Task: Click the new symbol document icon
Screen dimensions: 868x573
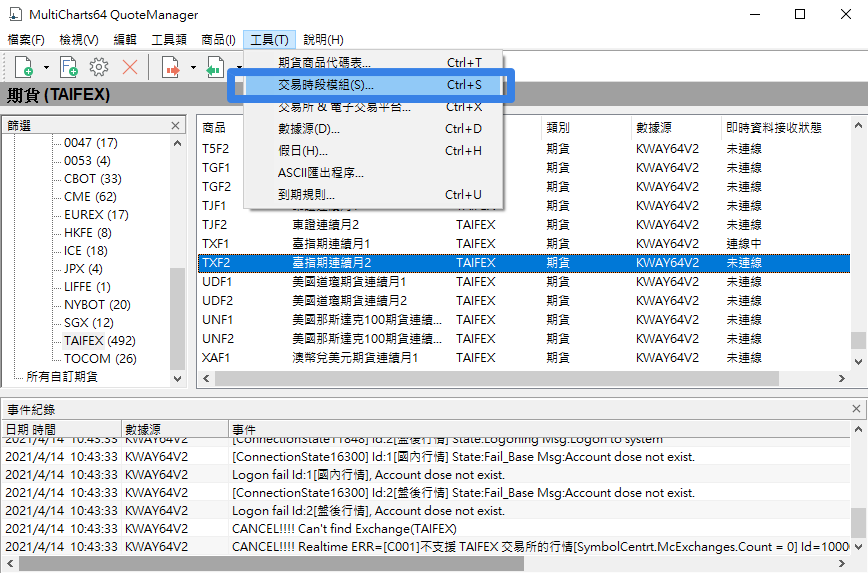Action: tap(24, 68)
